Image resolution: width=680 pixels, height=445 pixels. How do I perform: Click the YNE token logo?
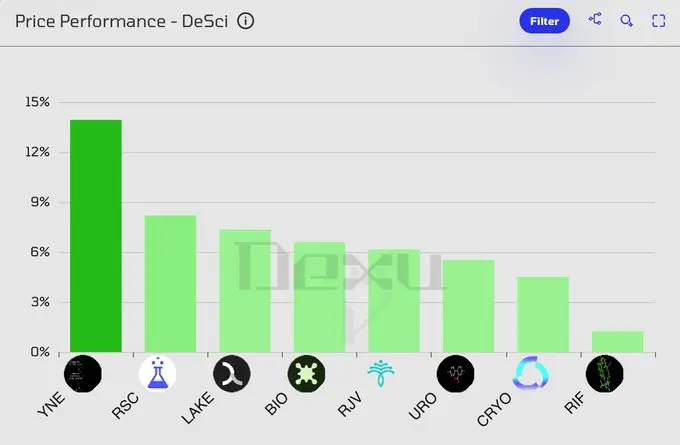pyautogui.click(x=83, y=373)
